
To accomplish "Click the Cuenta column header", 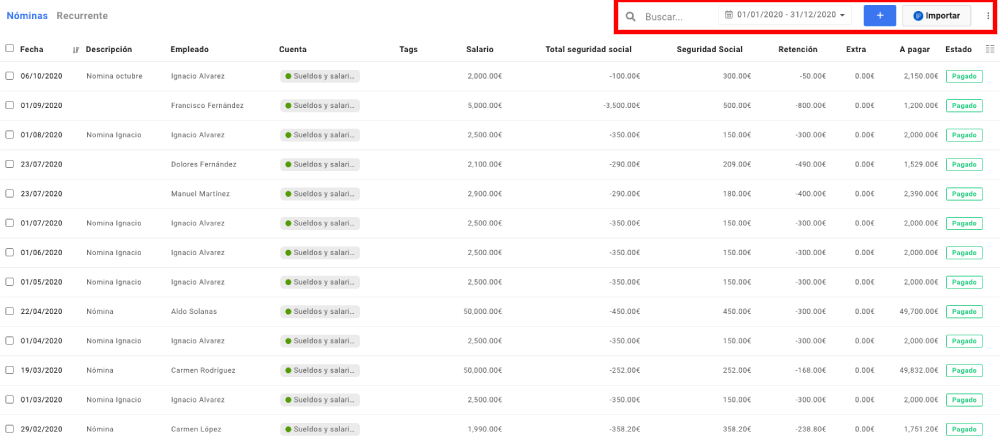I will (293, 49).
